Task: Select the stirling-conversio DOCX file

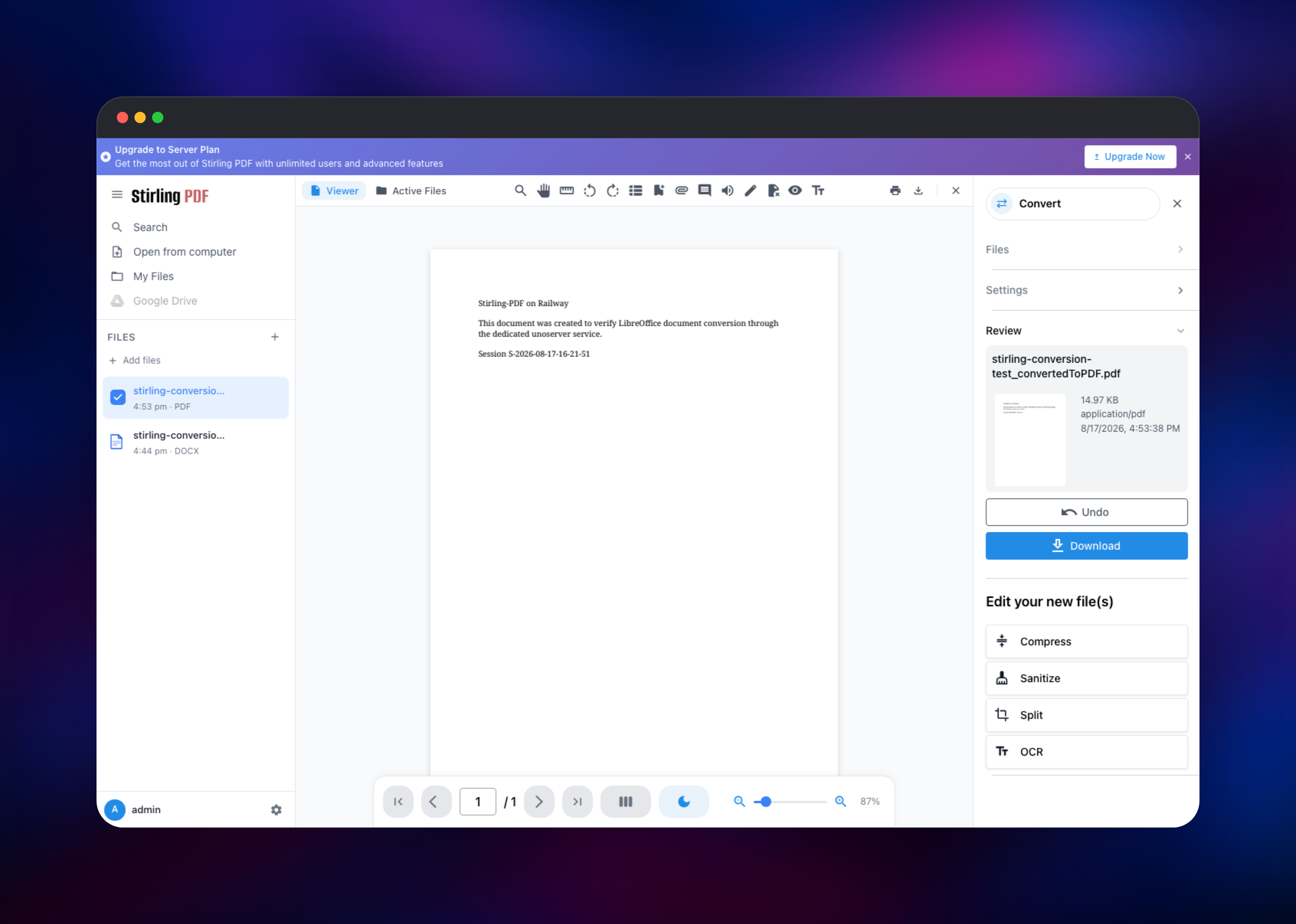Action: 196,442
